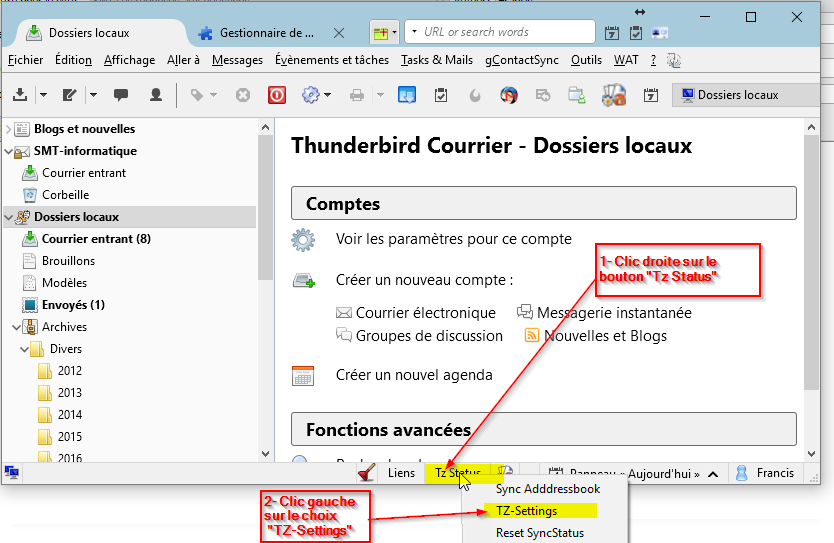Click the Thunderbird globe toolbar icon

coord(509,95)
